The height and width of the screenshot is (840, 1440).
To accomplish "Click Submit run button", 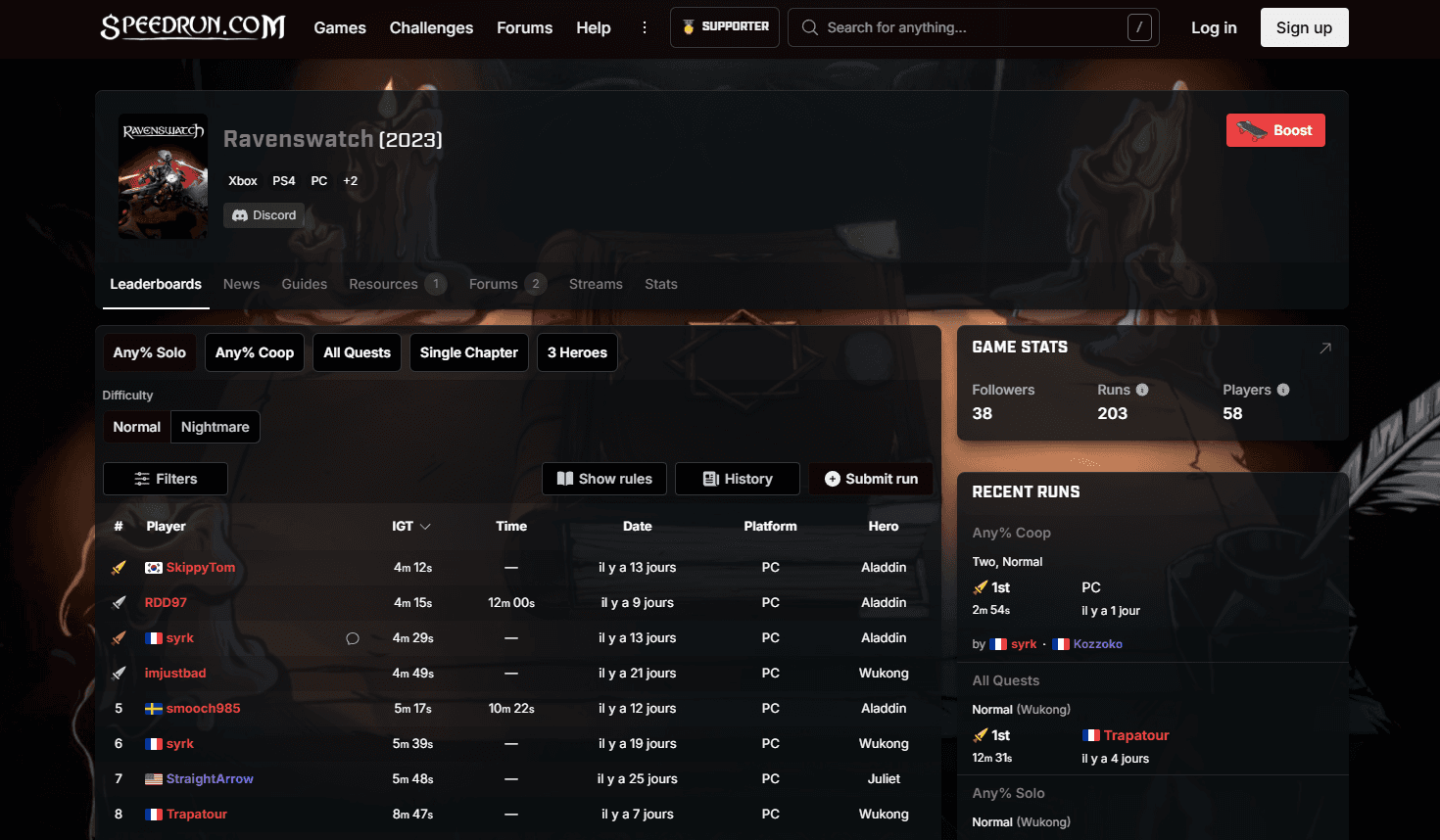I will pyautogui.click(x=871, y=479).
